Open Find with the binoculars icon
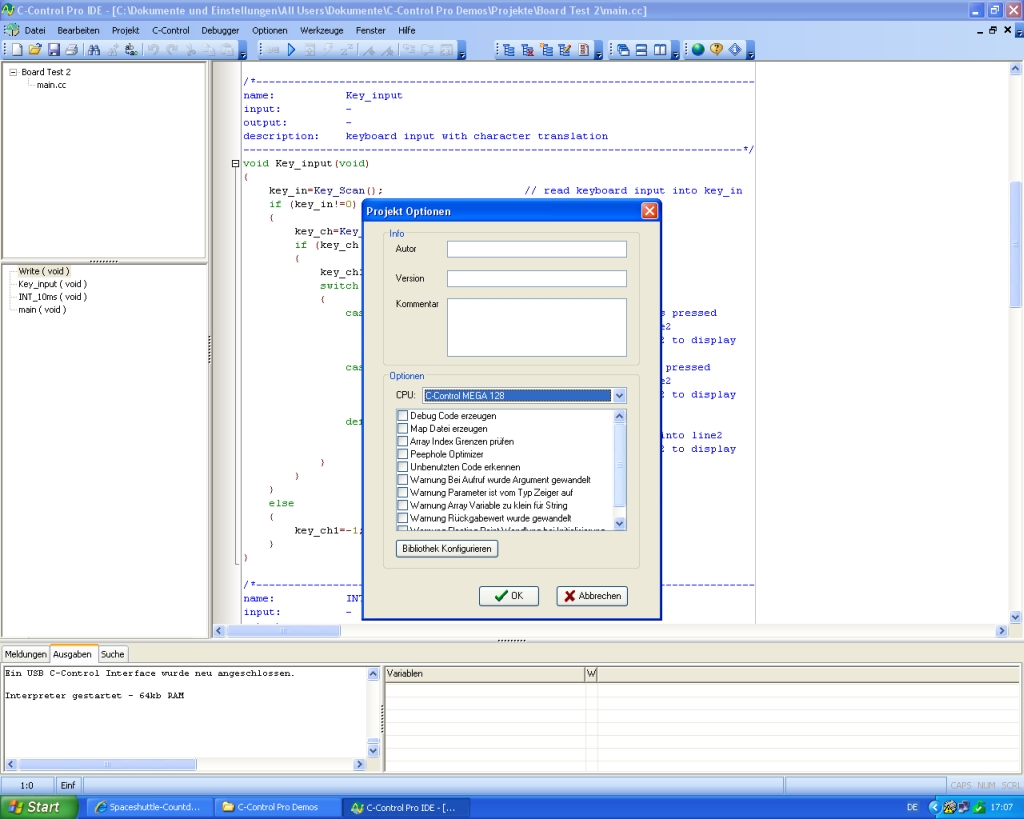This screenshot has width=1024, height=819. 93,50
